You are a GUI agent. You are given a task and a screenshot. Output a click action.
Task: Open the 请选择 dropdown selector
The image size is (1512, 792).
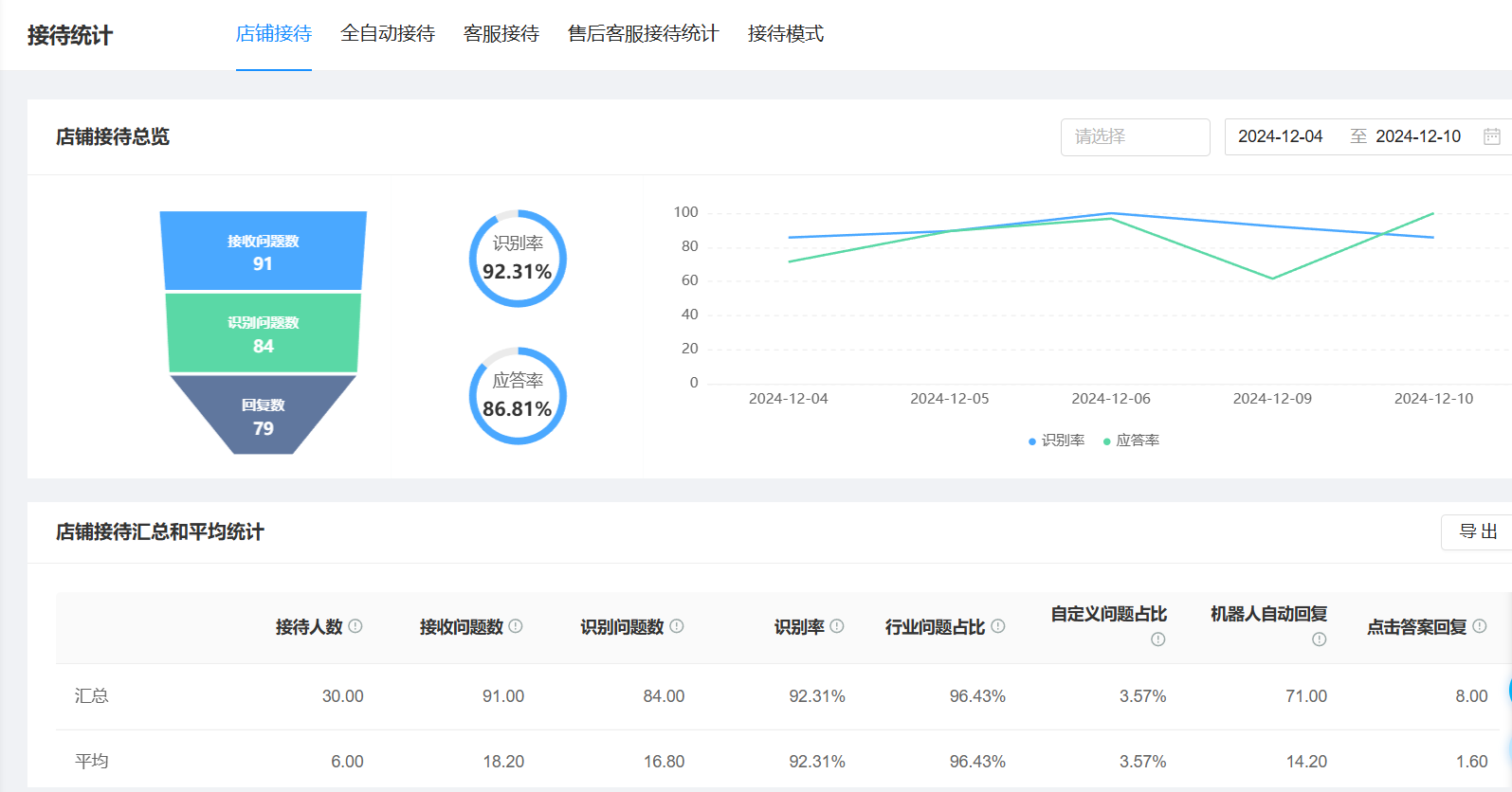click(x=1135, y=136)
